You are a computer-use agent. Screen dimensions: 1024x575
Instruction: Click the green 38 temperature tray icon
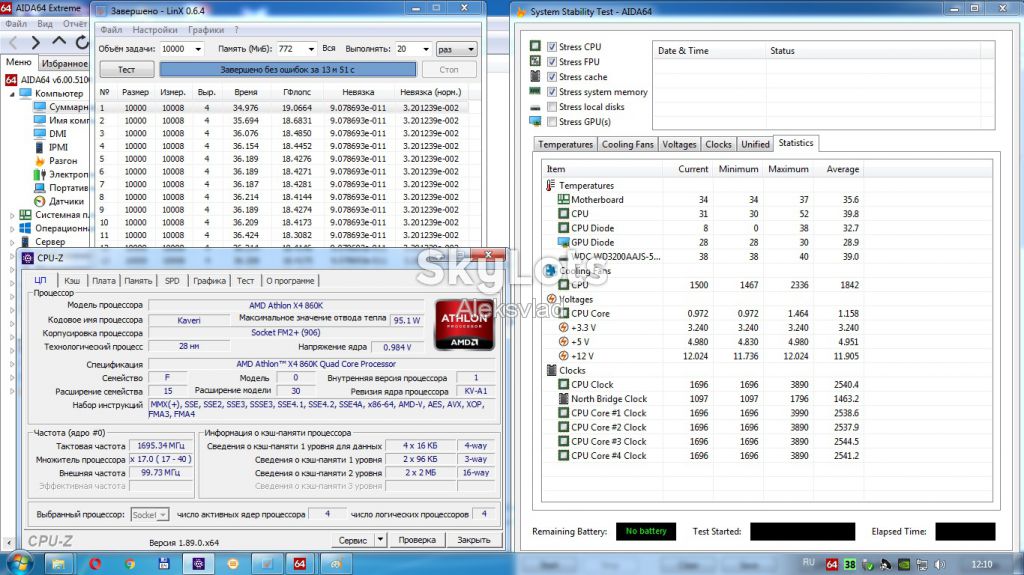tap(850, 565)
